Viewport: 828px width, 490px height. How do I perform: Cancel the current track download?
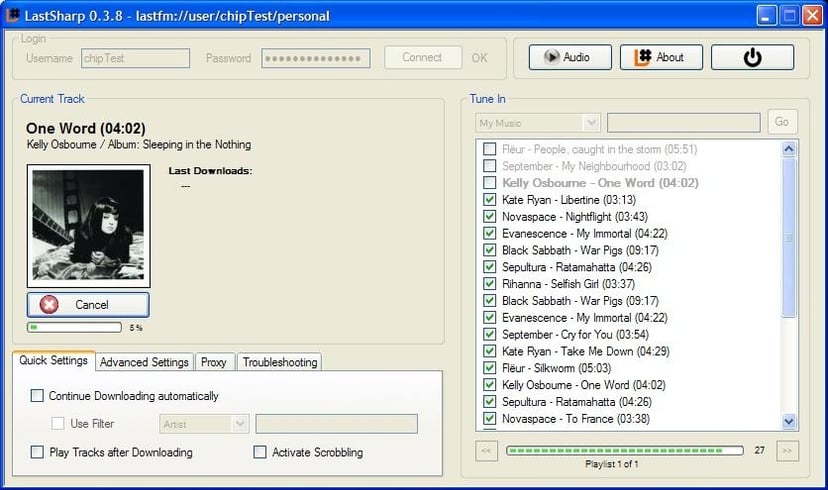(x=88, y=304)
